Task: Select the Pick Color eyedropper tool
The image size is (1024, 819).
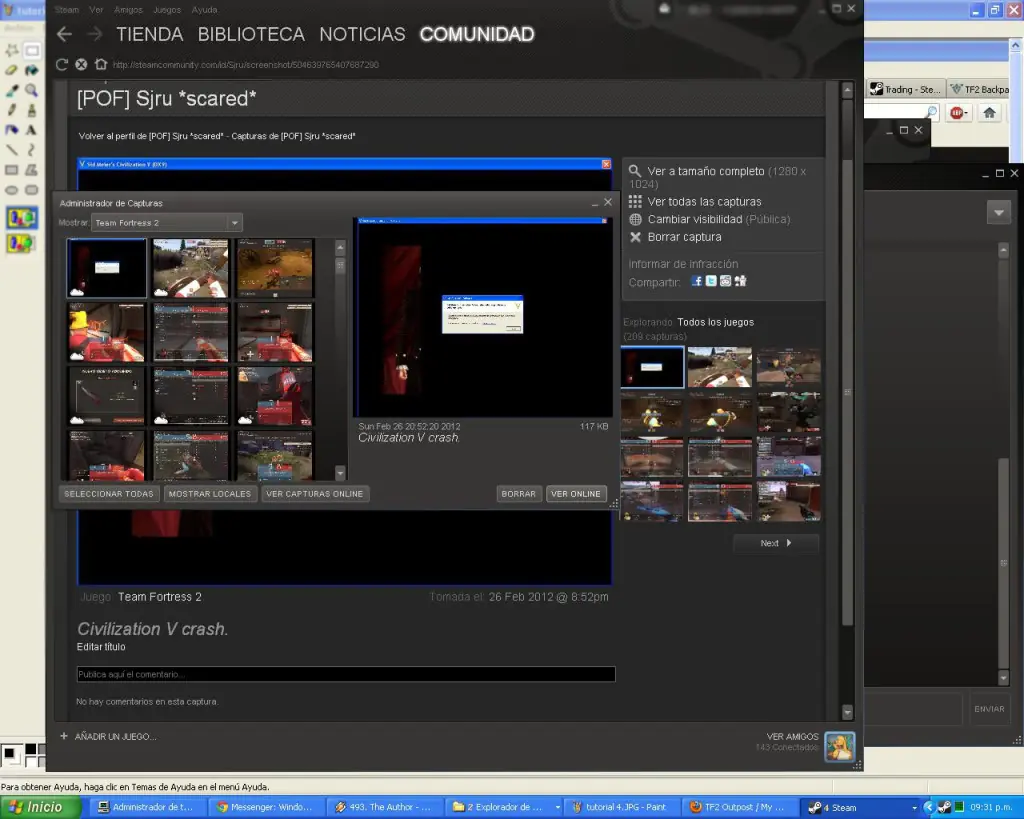Action: 12,90
